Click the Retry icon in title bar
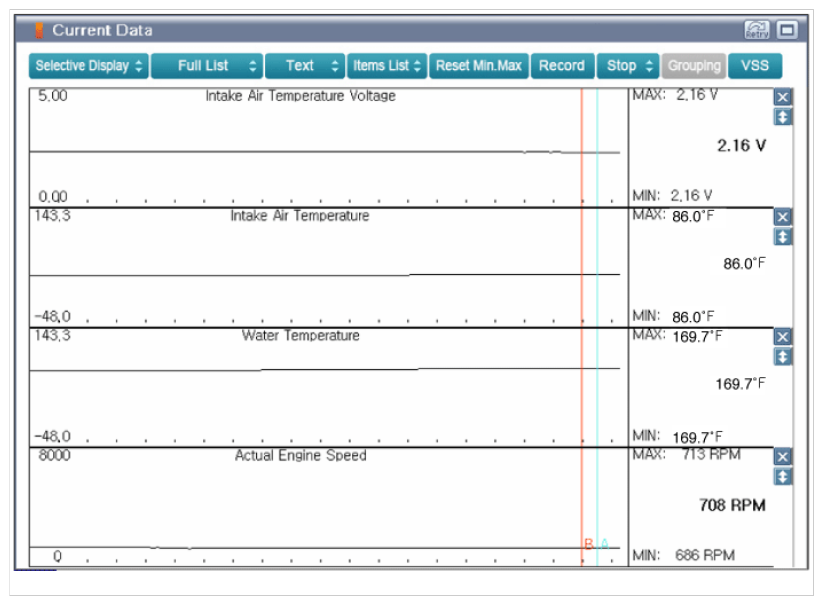Image resolution: width=823 pixels, height=605 pixels. [757, 30]
